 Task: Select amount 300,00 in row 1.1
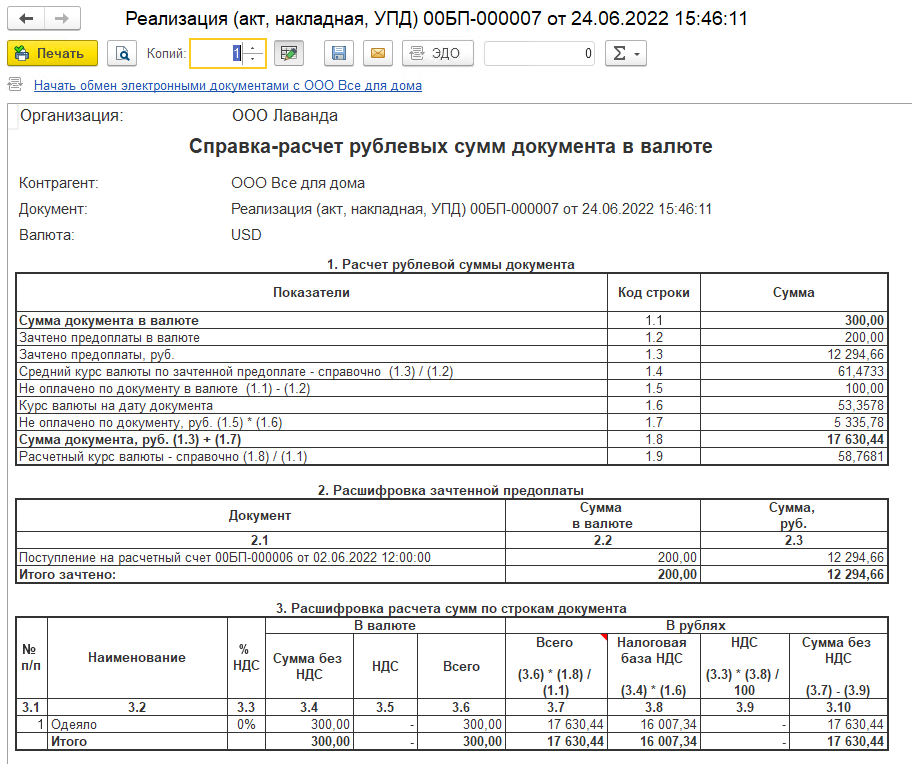[864, 320]
